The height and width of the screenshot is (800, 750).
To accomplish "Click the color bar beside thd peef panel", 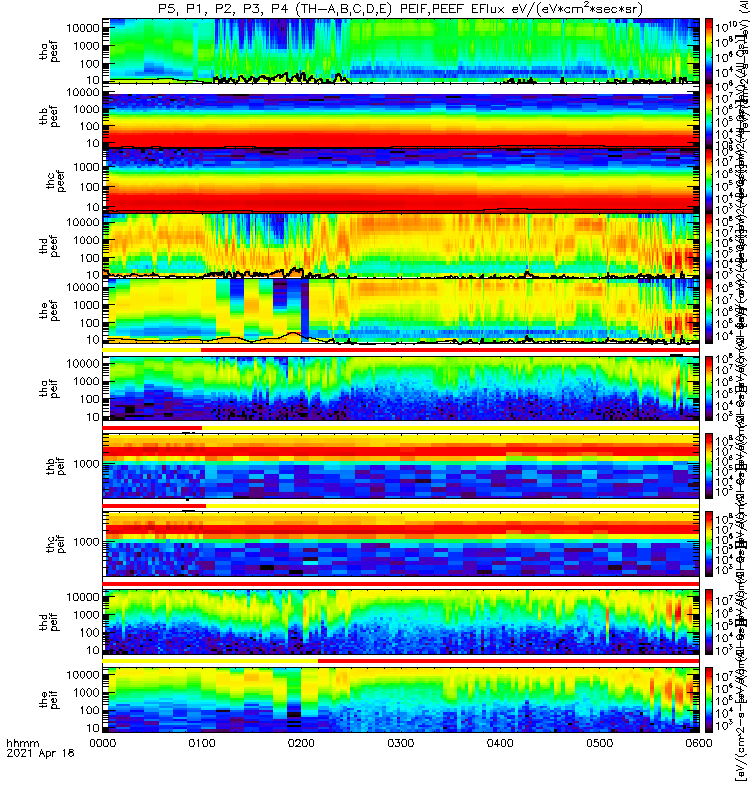I will 709,246.
